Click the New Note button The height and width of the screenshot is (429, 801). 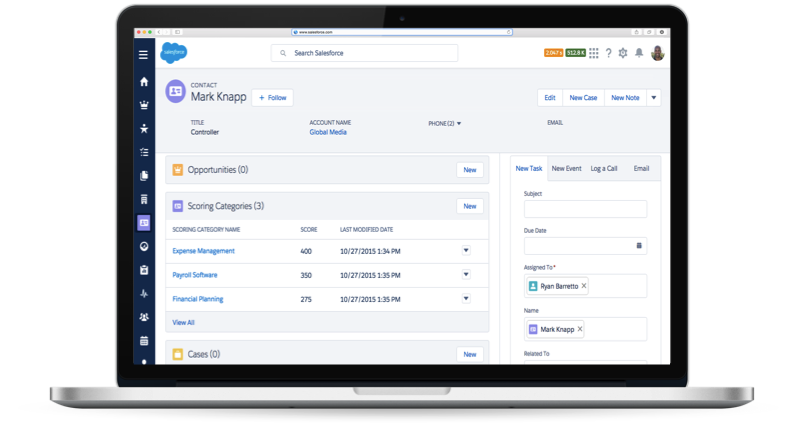pos(625,98)
